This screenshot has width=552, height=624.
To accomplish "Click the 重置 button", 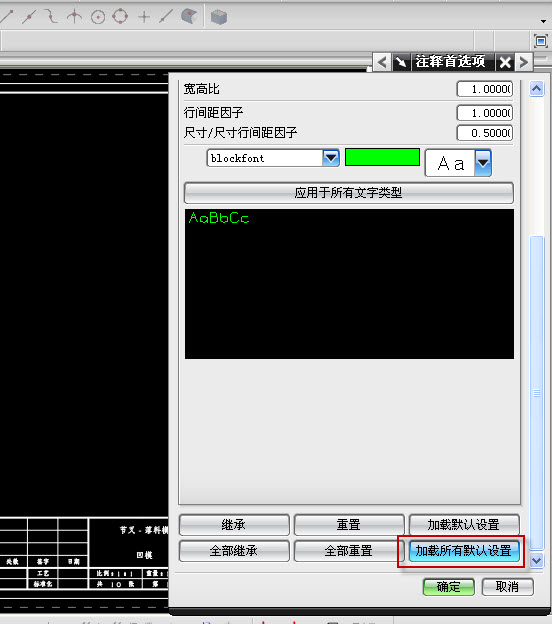I will (x=349, y=525).
